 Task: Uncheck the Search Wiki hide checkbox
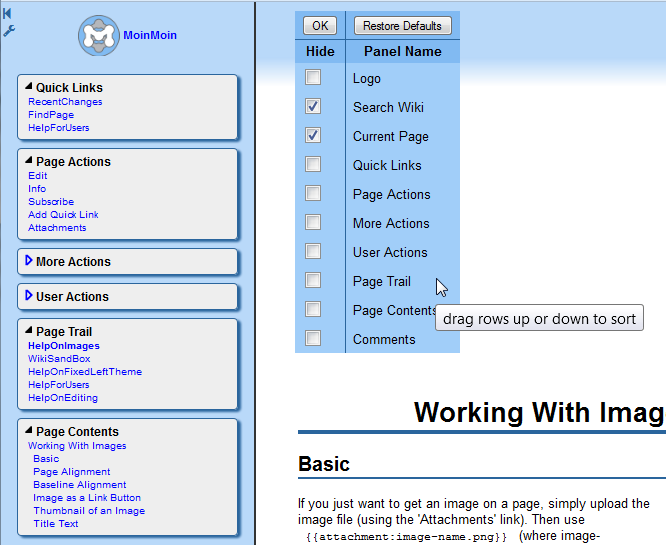[x=313, y=106]
